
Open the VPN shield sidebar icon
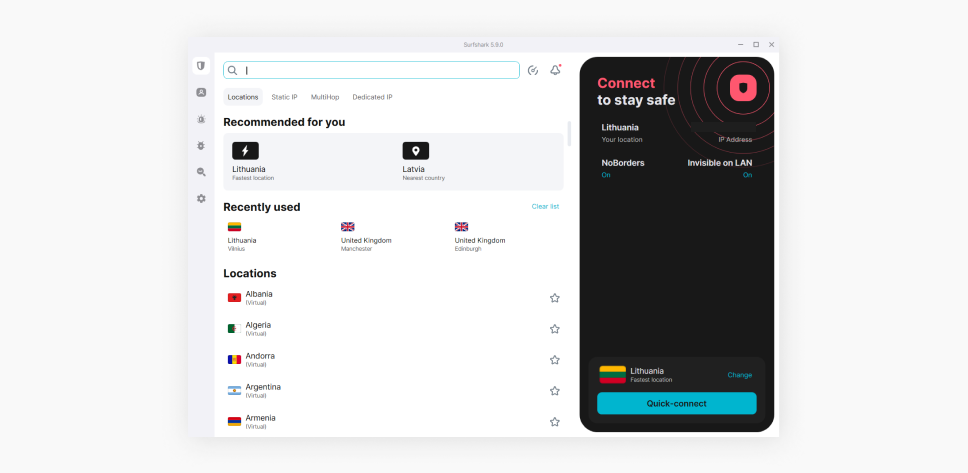click(201, 65)
